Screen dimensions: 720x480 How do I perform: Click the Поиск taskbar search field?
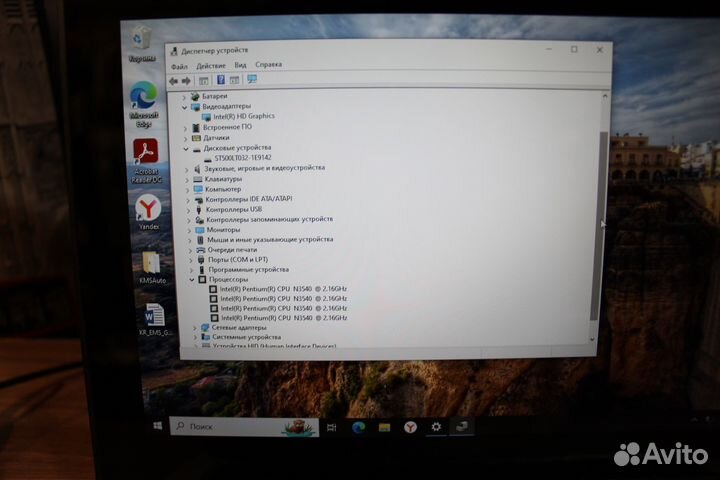tap(244, 427)
